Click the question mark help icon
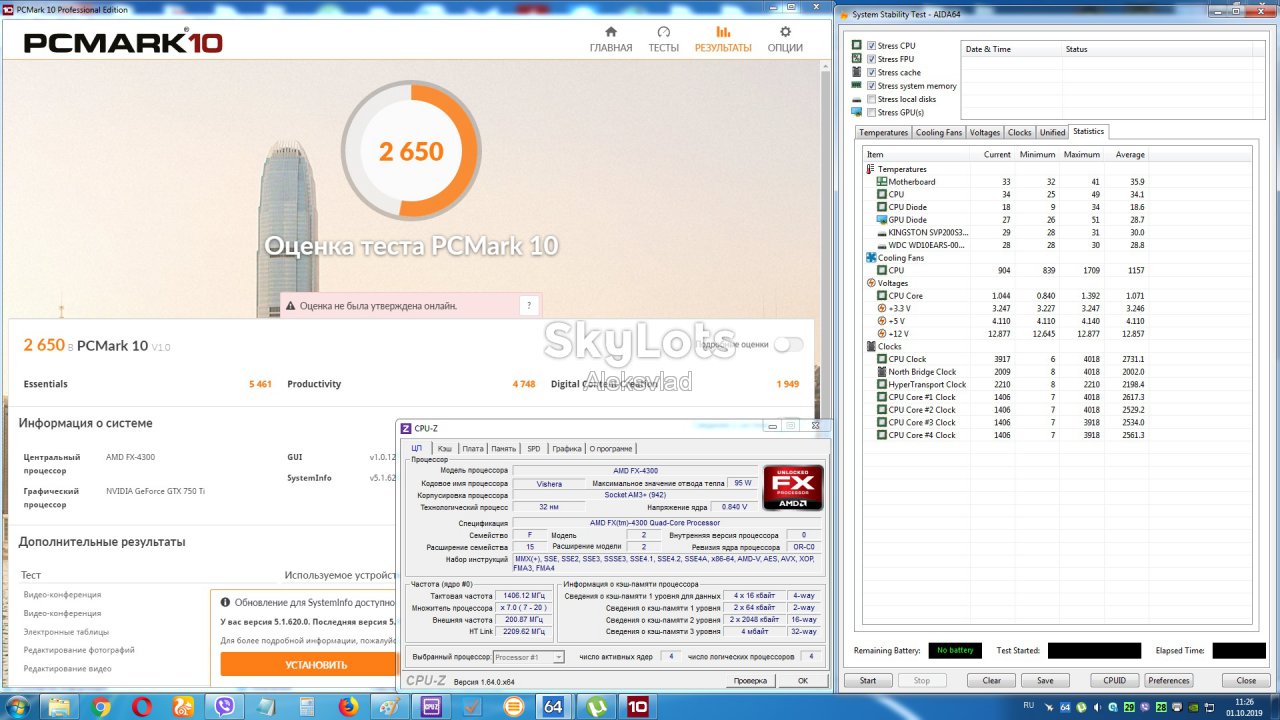The image size is (1280, 720). click(529, 306)
